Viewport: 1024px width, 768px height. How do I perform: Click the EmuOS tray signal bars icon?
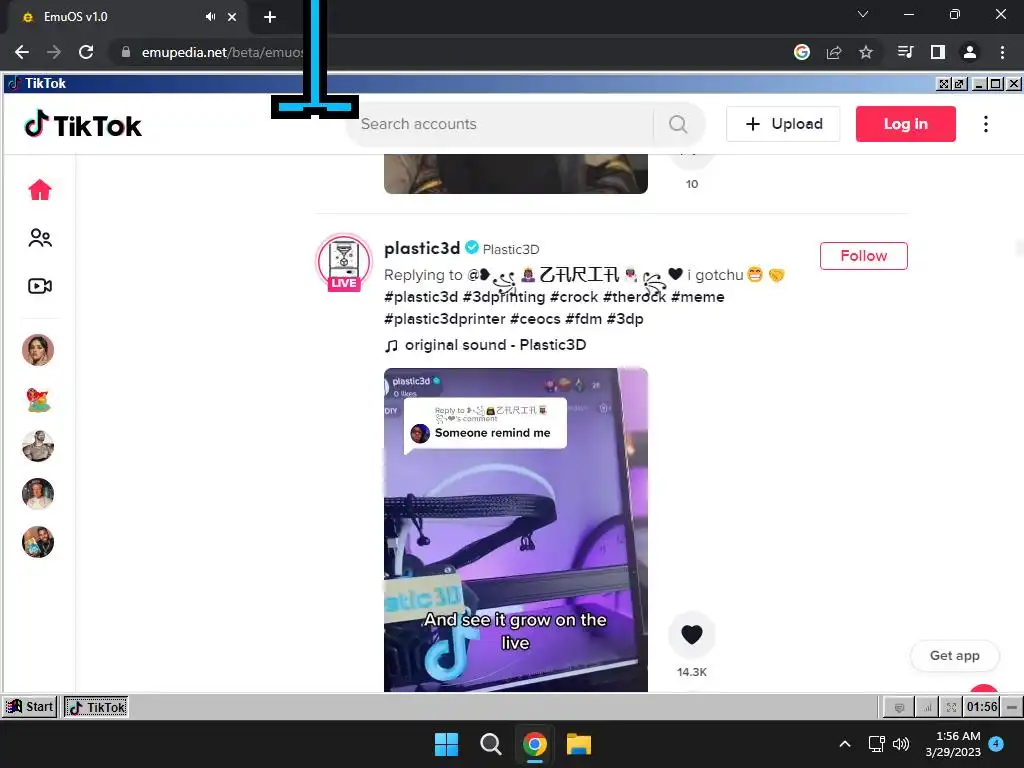click(x=926, y=707)
